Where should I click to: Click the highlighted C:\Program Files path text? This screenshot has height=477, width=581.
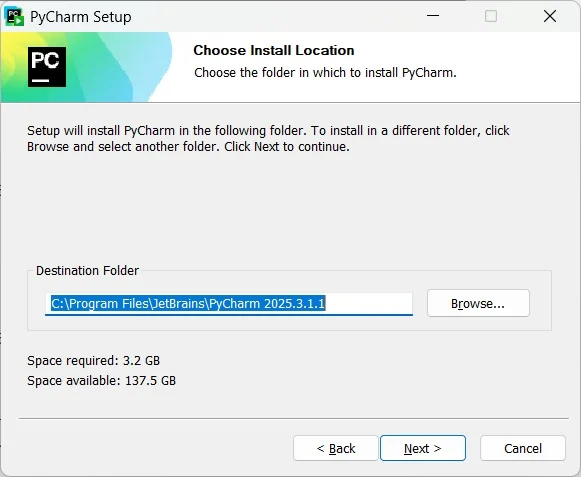coord(188,304)
